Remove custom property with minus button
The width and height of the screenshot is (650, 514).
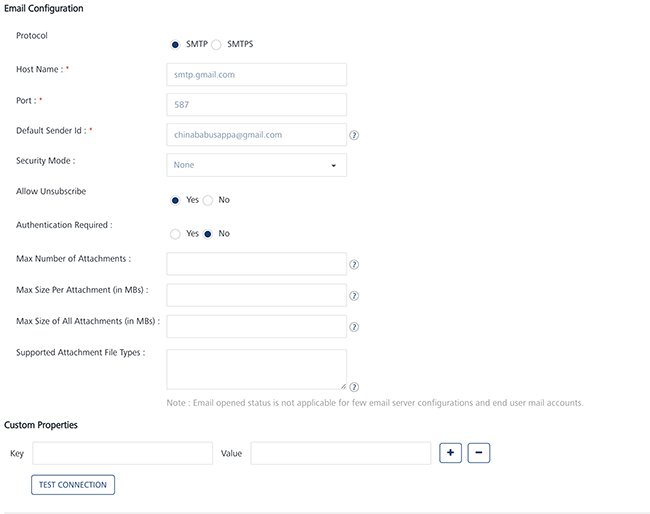(478, 453)
